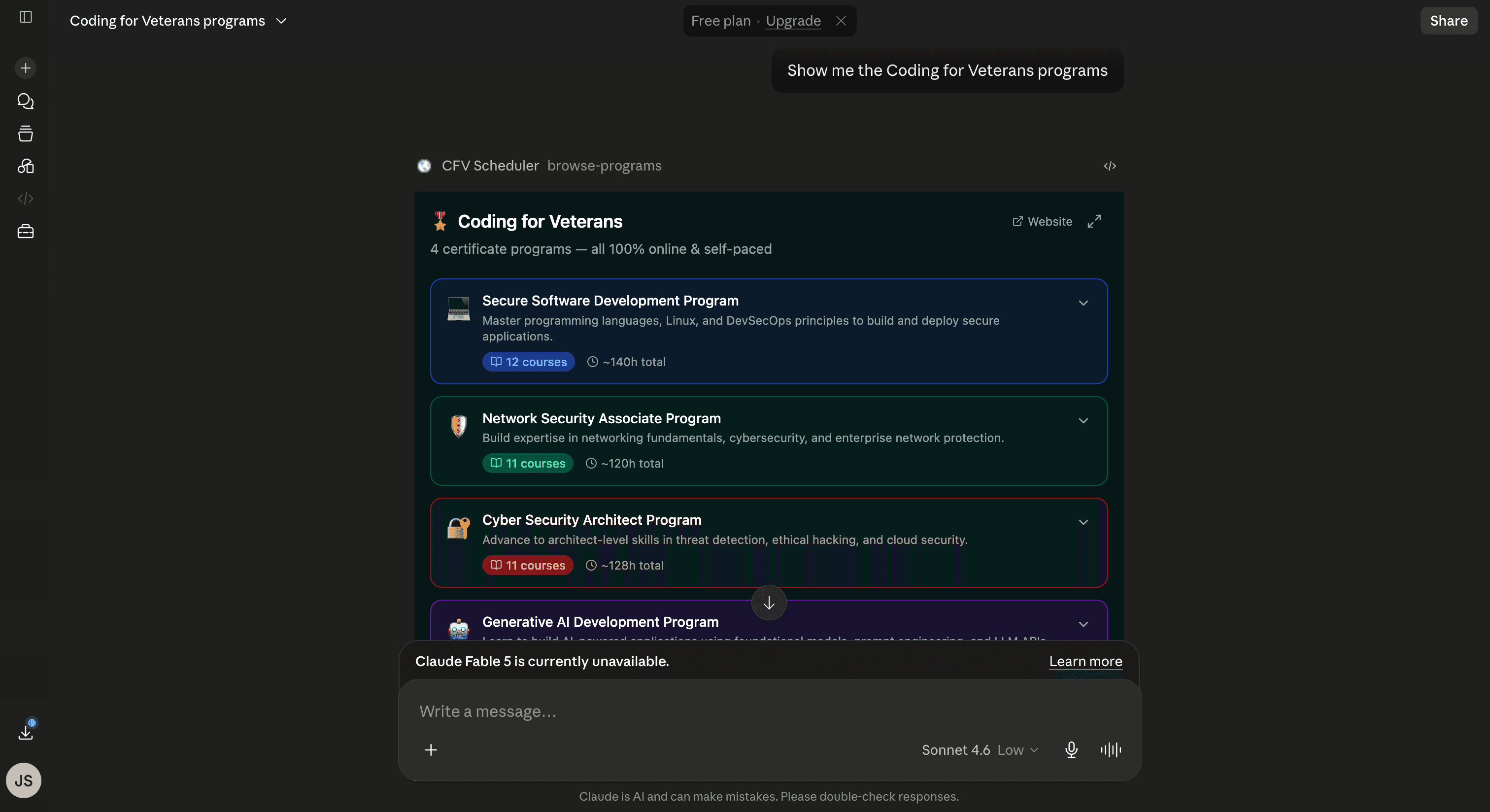1490x812 pixels.
Task: Click the browse-programs tool label
Action: coord(605,166)
